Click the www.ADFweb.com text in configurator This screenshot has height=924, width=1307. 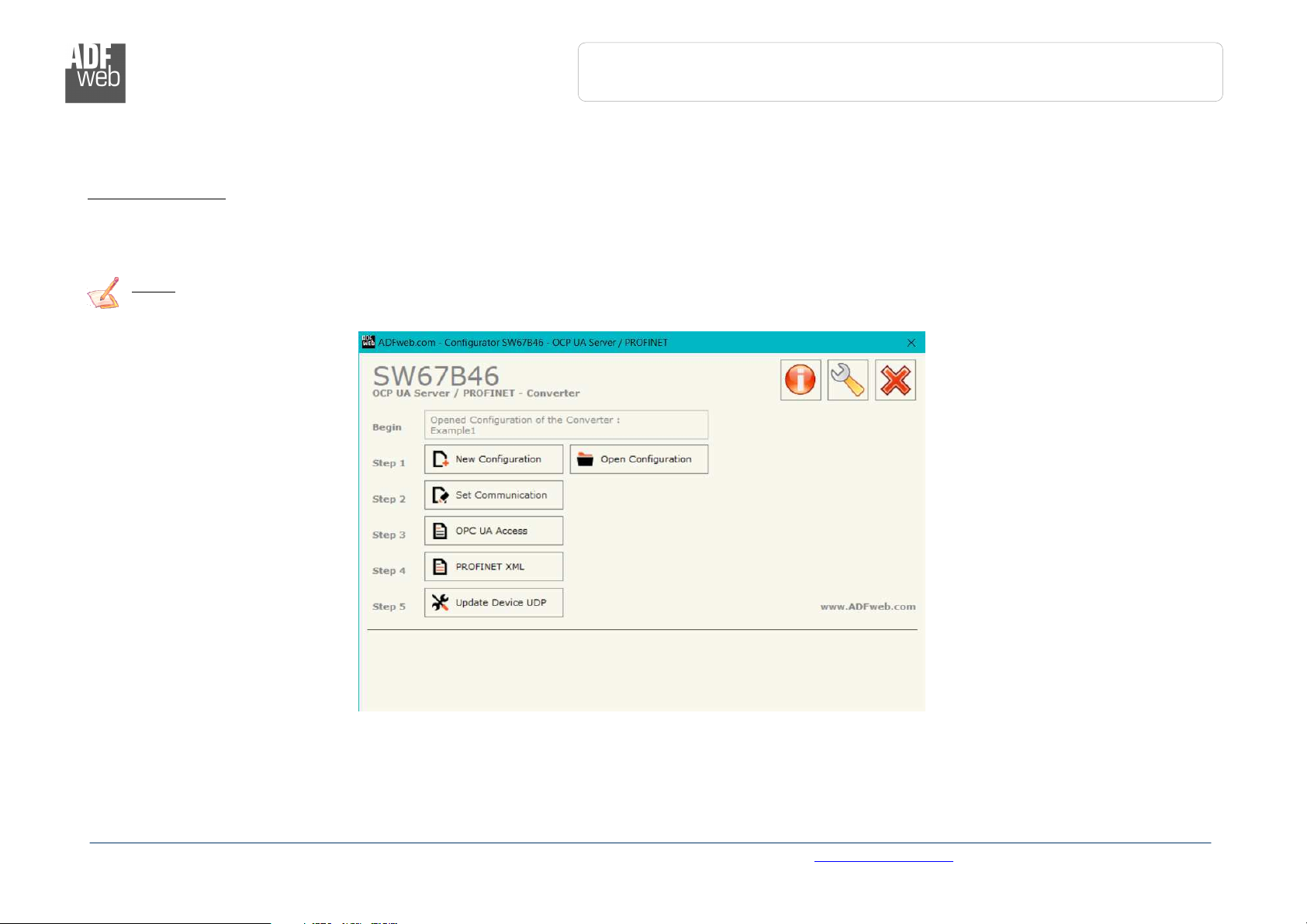[x=868, y=607]
